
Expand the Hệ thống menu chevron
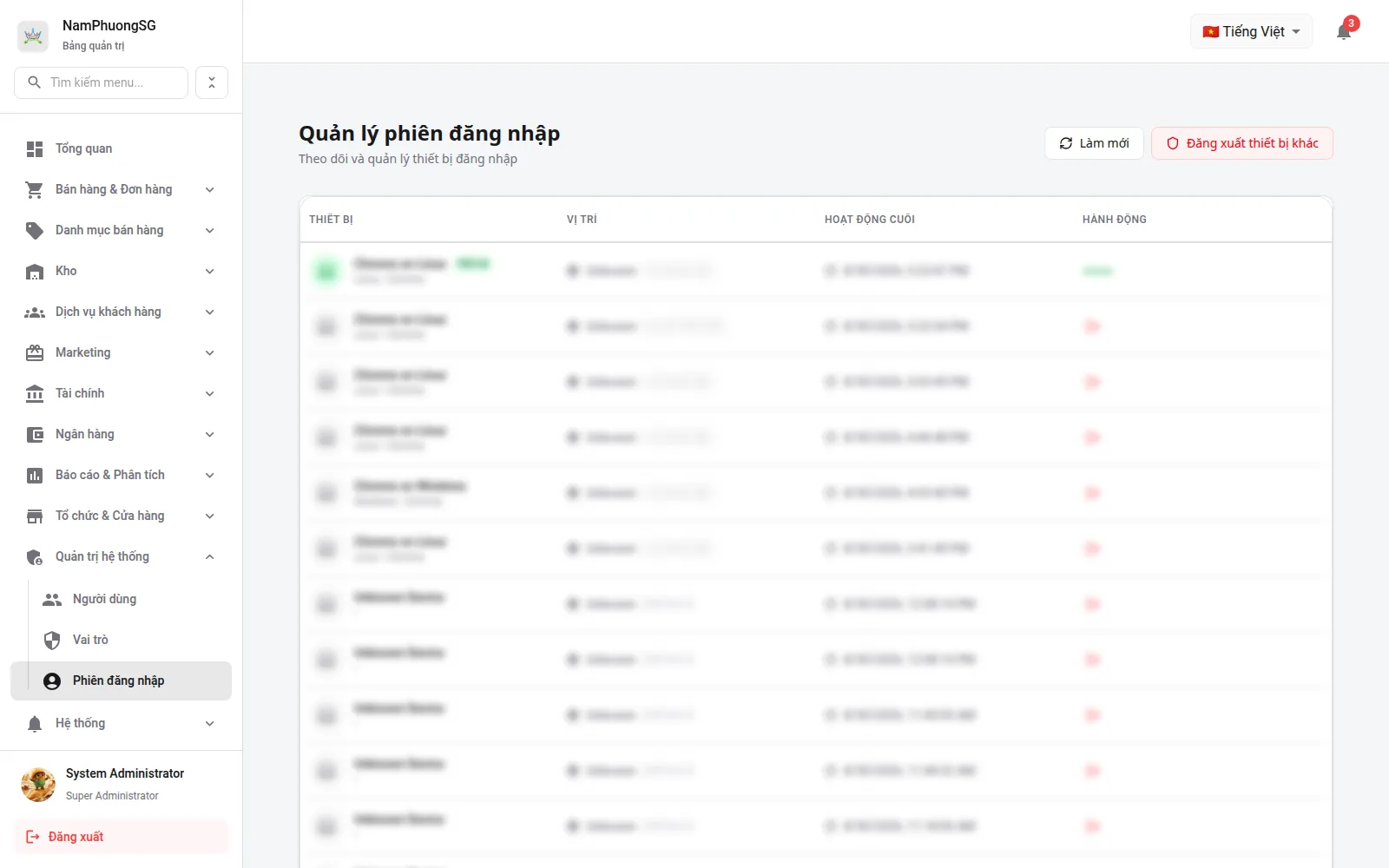click(x=210, y=723)
